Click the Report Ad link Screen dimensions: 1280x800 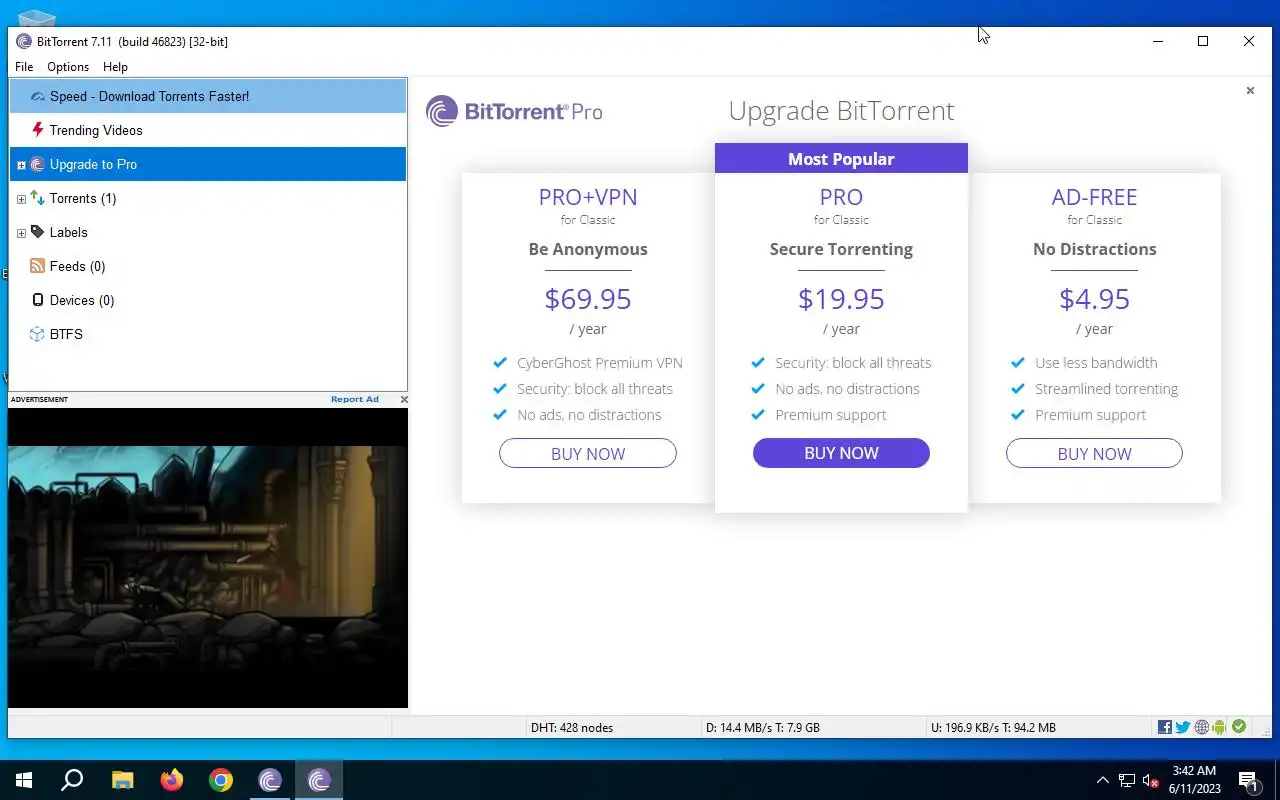pyautogui.click(x=355, y=399)
